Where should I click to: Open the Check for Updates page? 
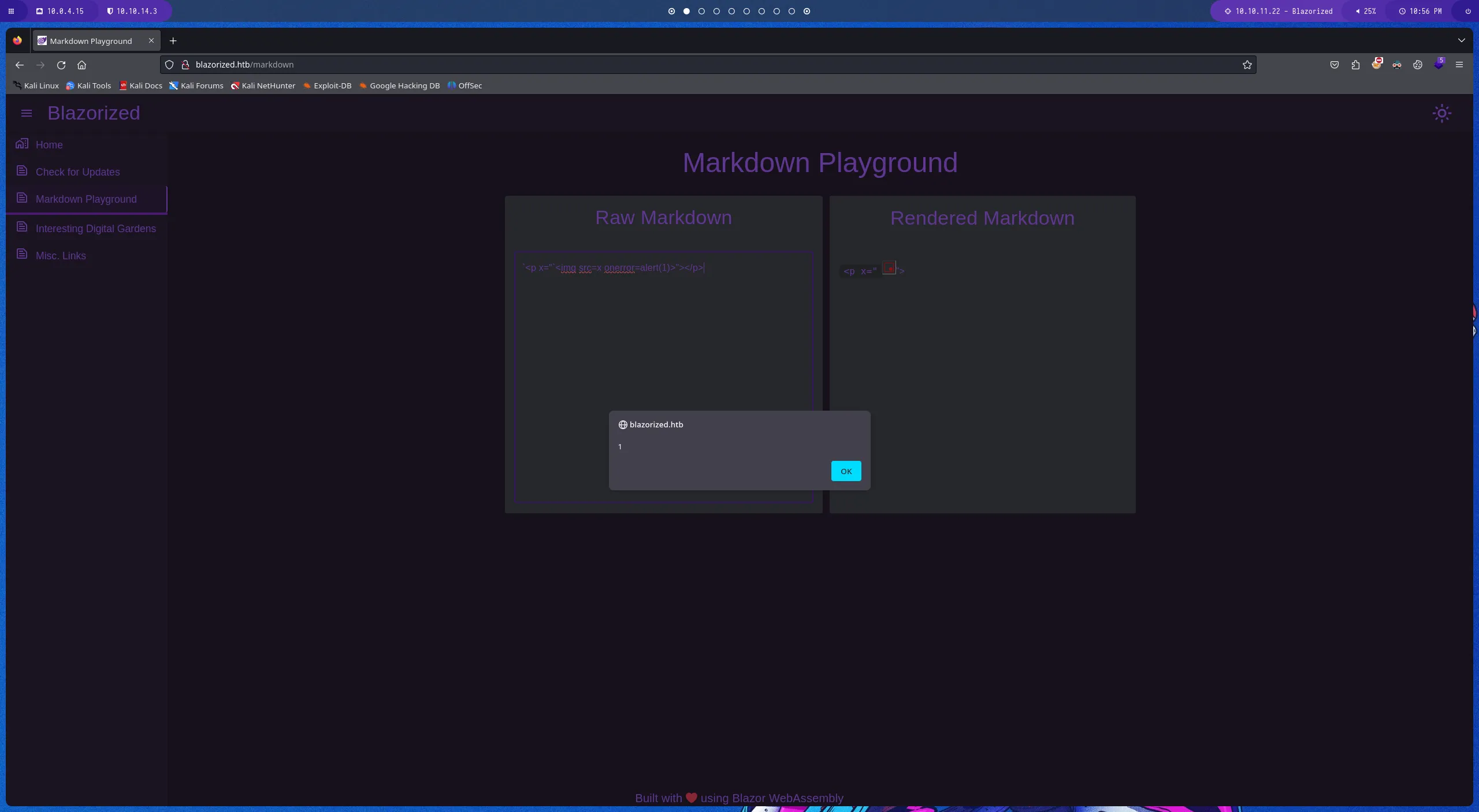click(x=77, y=172)
